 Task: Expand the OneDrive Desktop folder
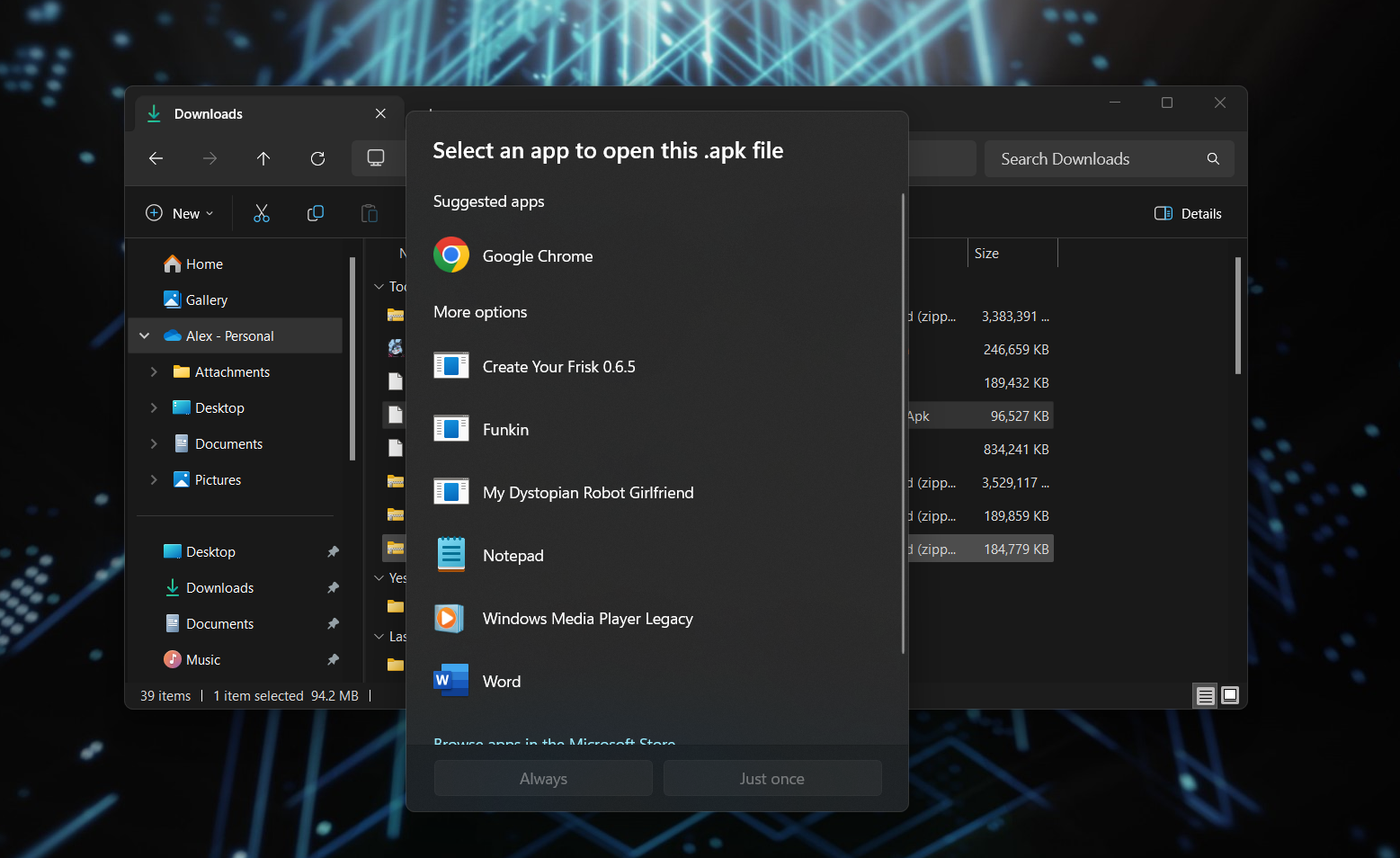pyautogui.click(x=154, y=407)
